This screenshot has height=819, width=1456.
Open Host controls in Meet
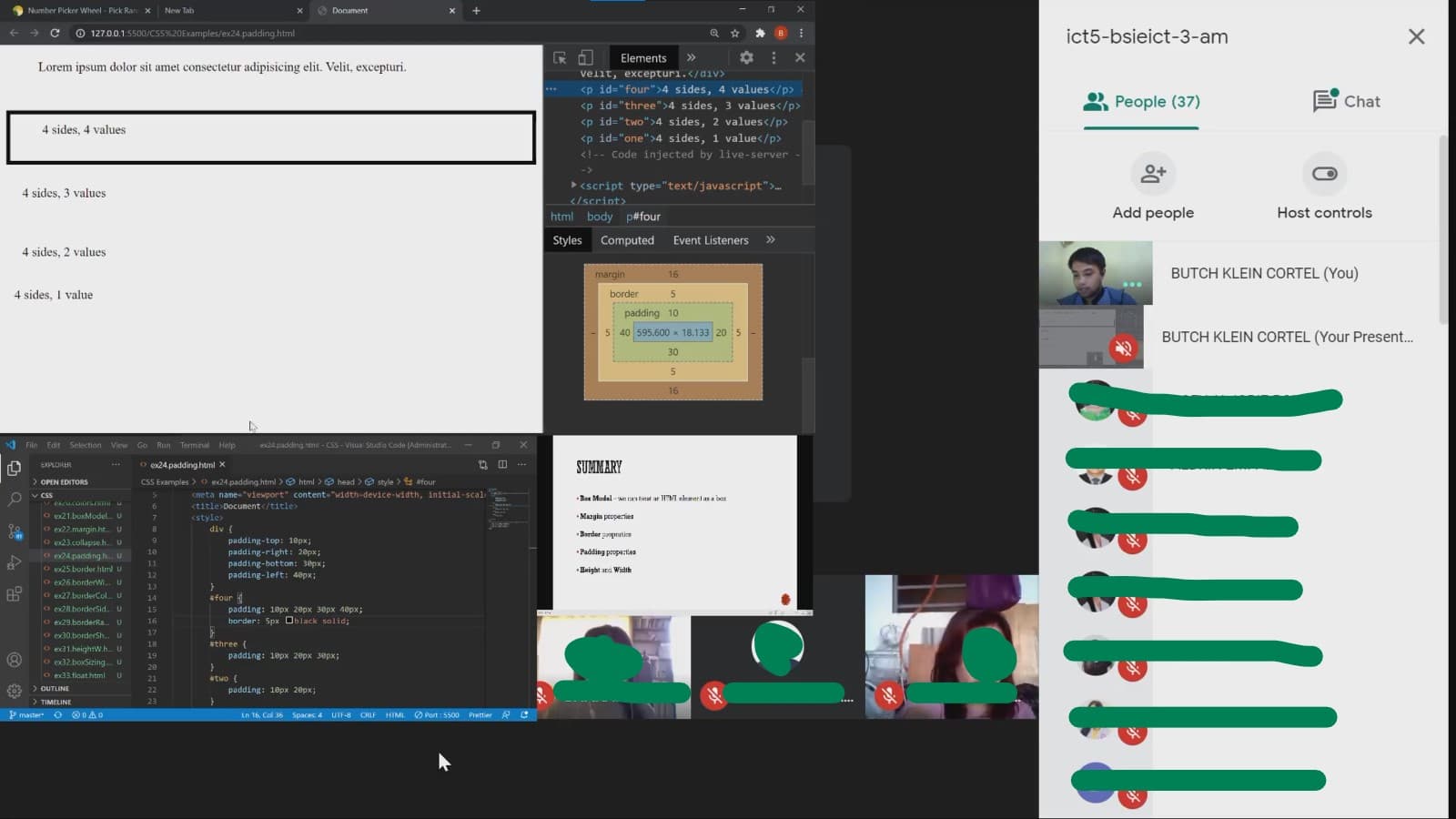[1324, 174]
